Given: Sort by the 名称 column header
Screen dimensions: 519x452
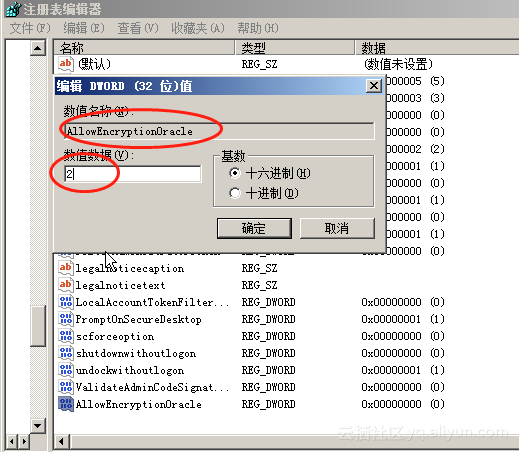Looking at the screenshot, I should [x=144, y=47].
